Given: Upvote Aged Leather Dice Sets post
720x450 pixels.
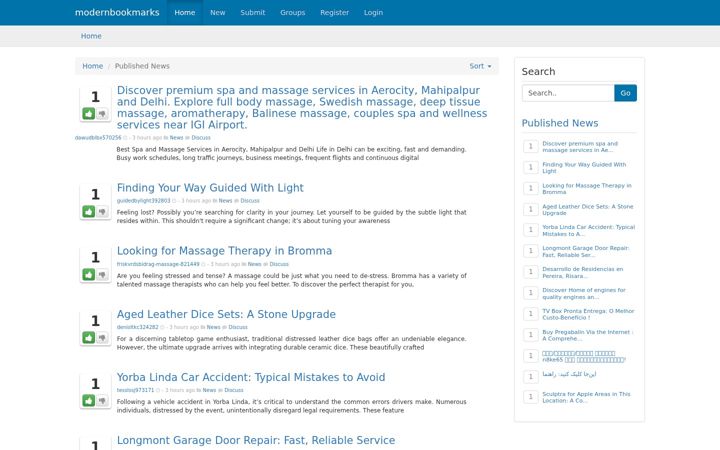Looking at the screenshot, I should (x=89, y=338).
